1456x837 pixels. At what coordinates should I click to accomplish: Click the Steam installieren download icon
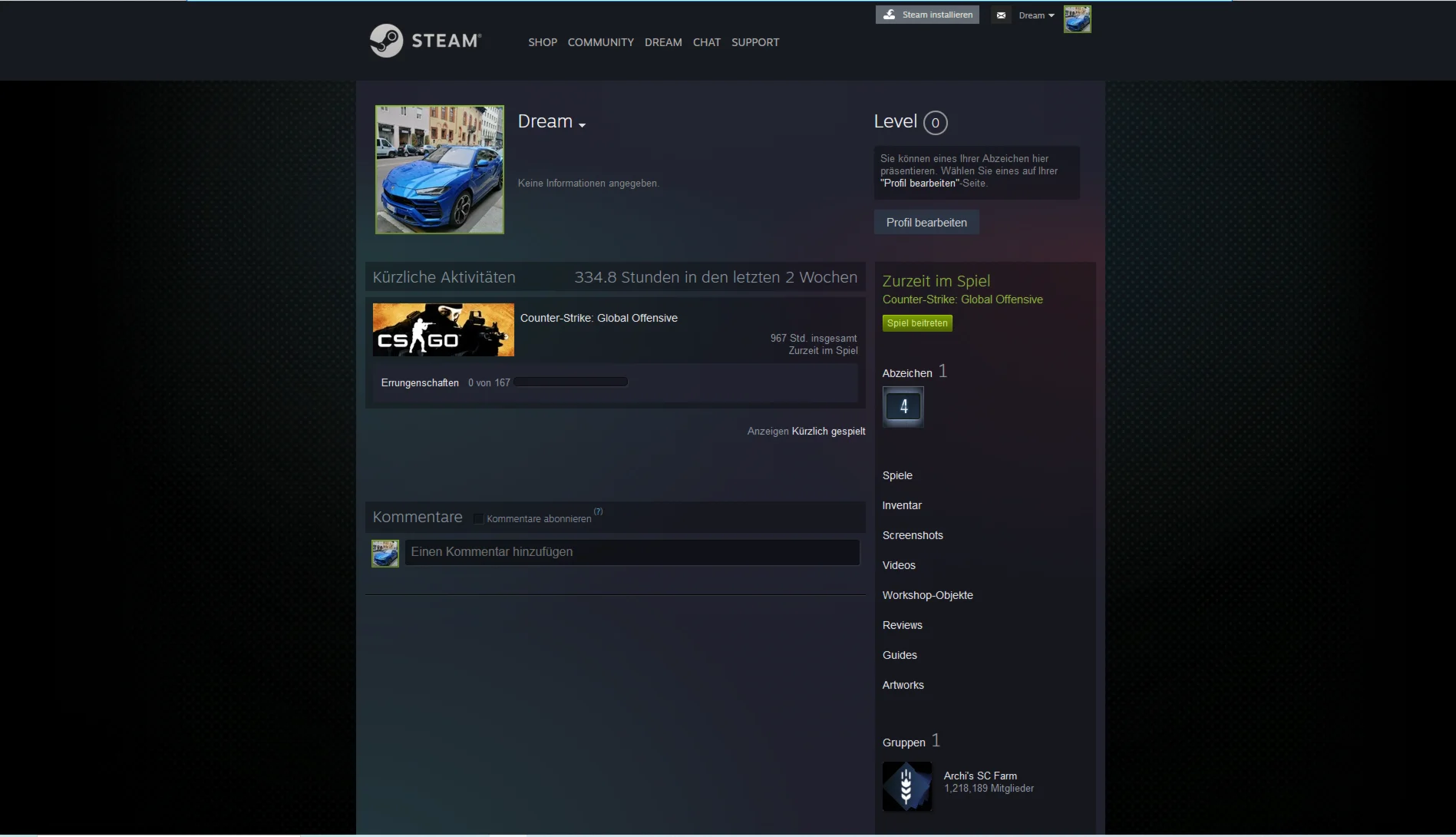click(x=890, y=14)
